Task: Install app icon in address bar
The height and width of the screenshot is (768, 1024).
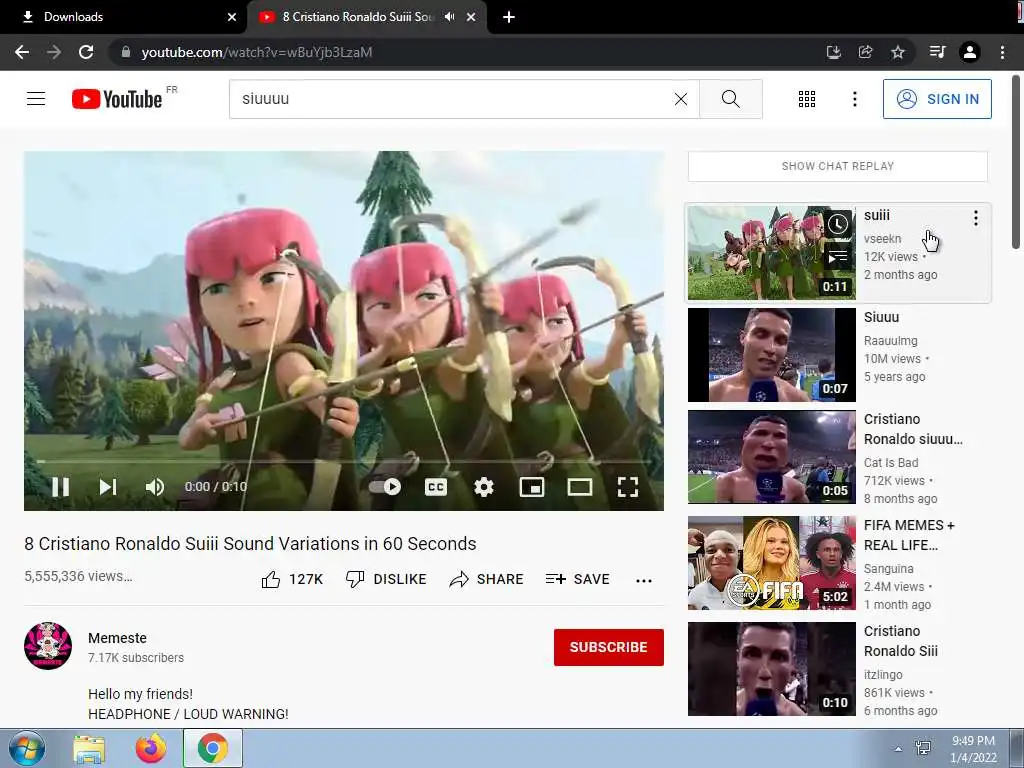Action: (833, 52)
